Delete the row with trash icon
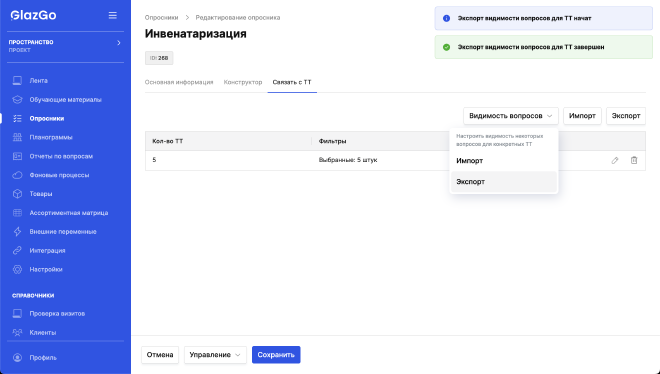660x374 pixels. [634, 160]
